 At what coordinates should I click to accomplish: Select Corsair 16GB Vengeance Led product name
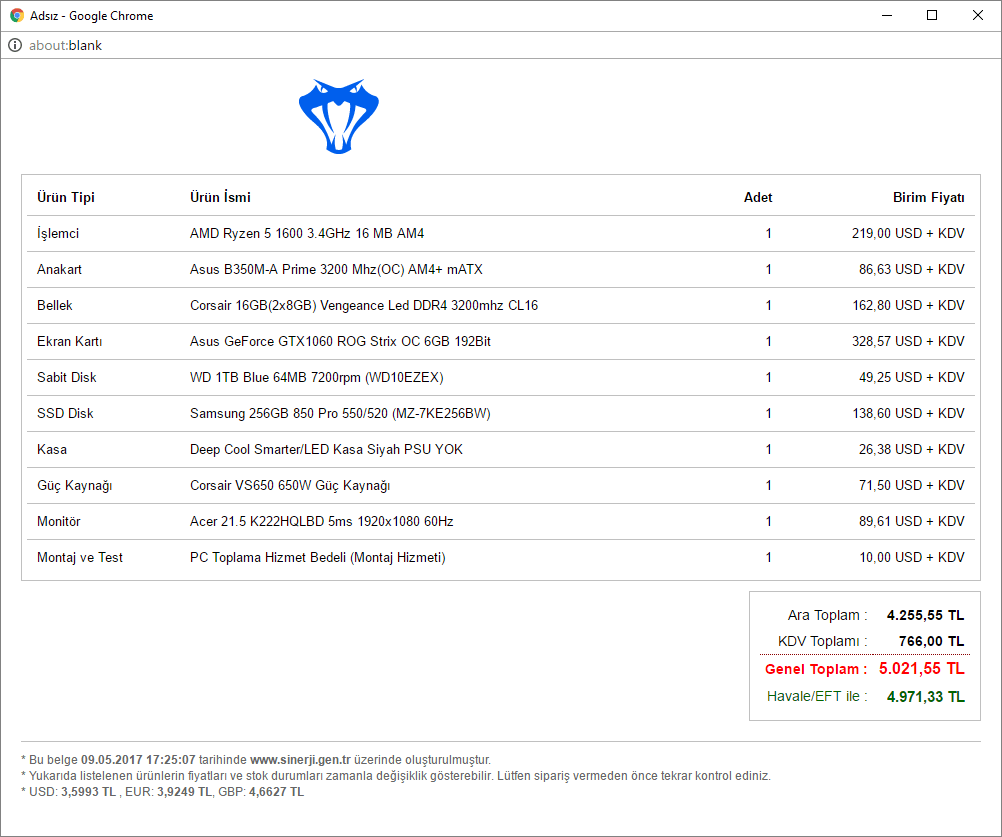click(x=364, y=305)
